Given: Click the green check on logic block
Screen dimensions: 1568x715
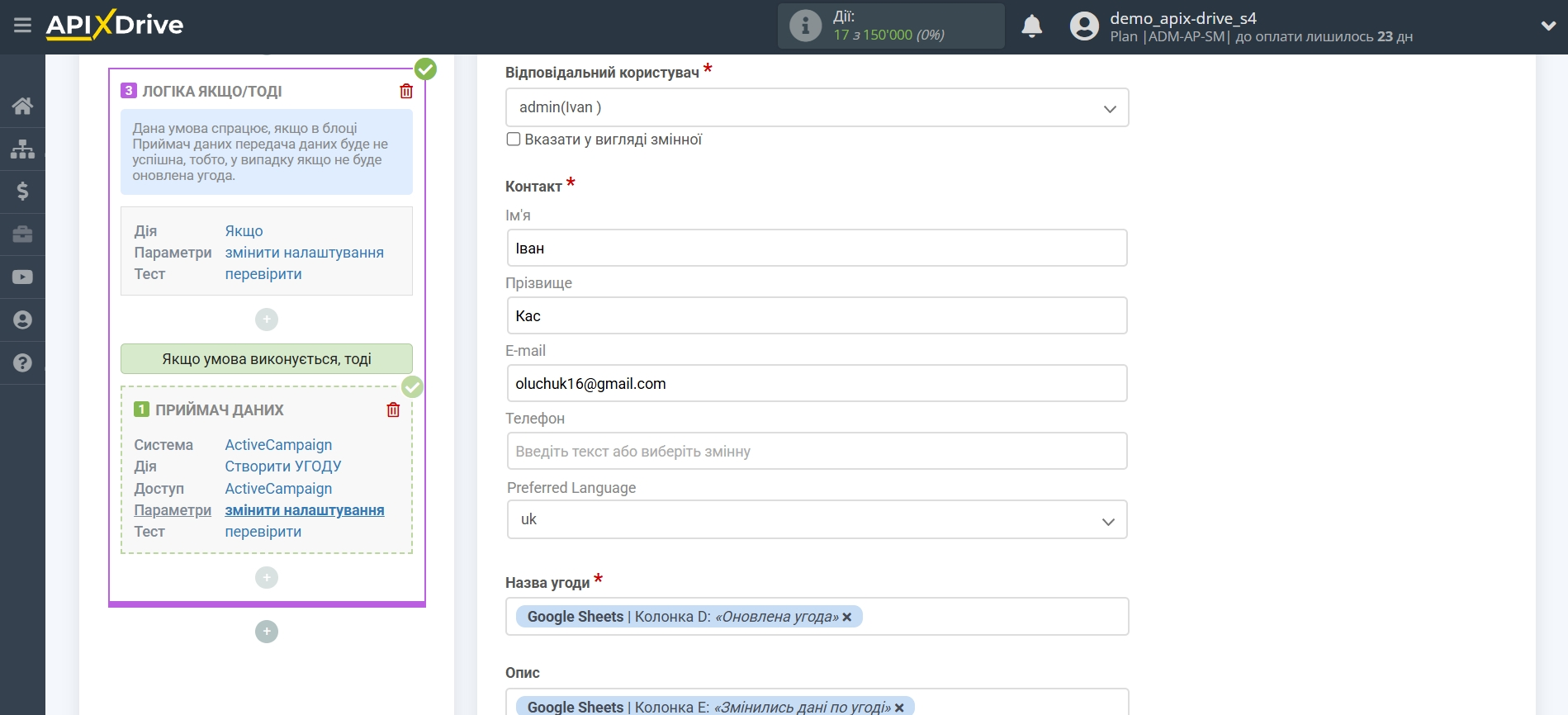Looking at the screenshot, I should coord(425,69).
